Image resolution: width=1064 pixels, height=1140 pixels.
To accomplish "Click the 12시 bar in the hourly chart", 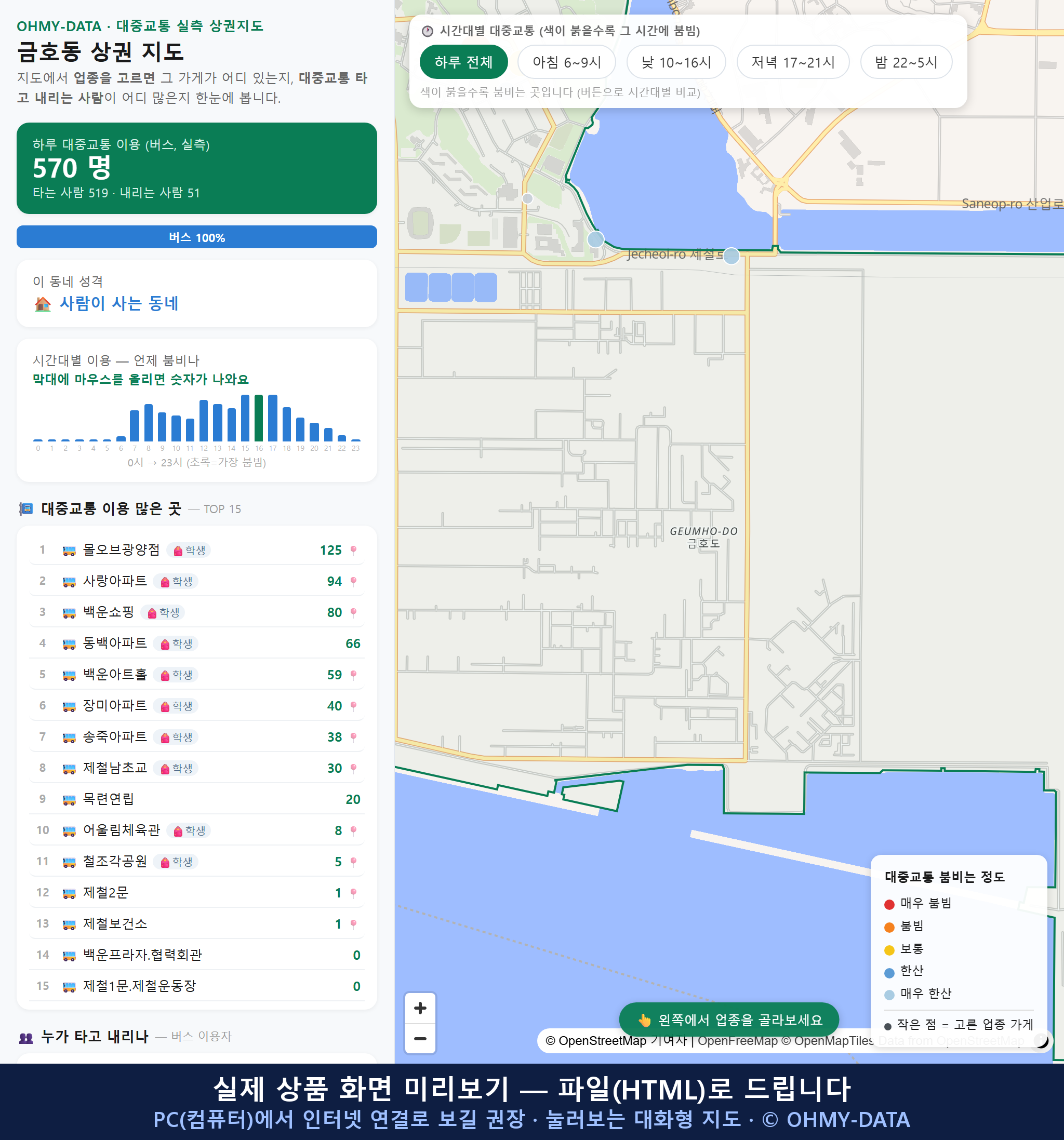I will 204,420.
